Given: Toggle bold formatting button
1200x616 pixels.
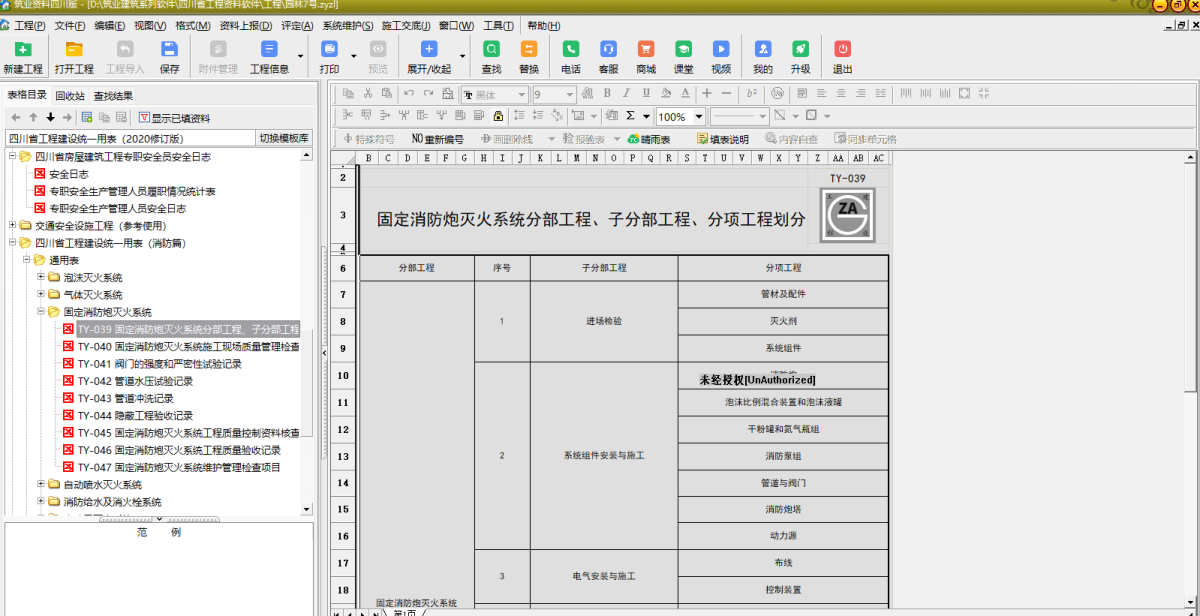Looking at the screenshot, I should [607, 93].
